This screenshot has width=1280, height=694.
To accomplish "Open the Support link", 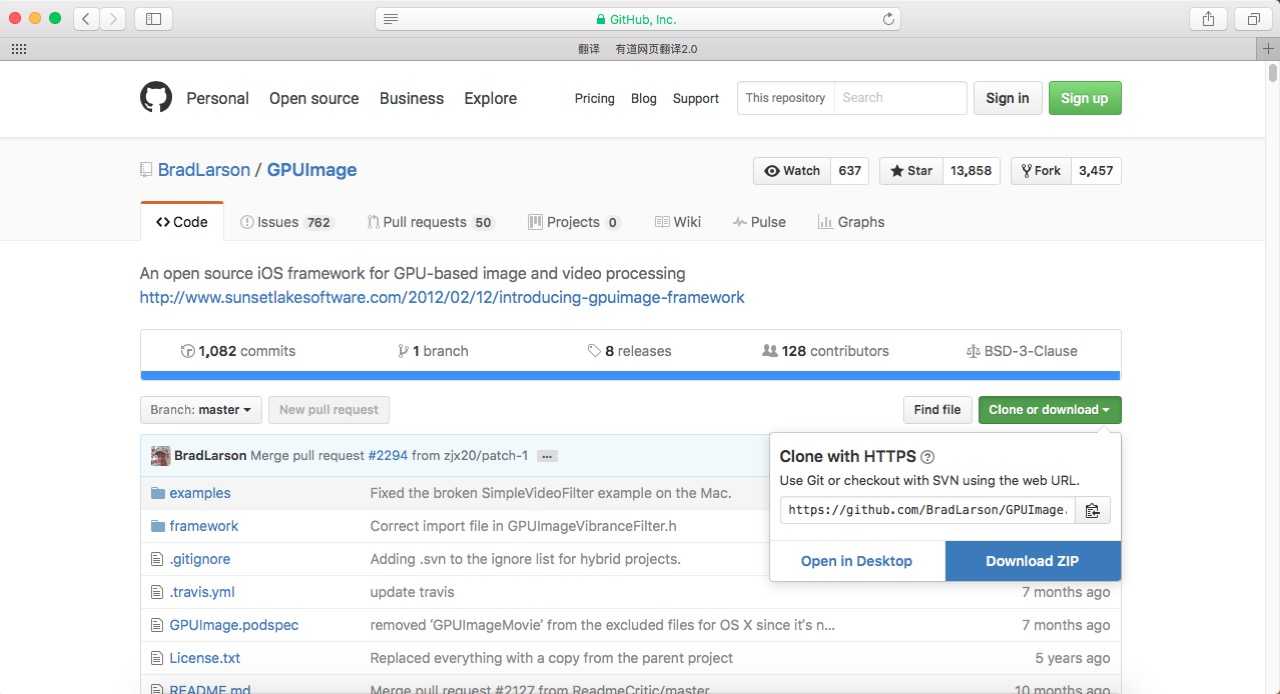I will point(696,98).
